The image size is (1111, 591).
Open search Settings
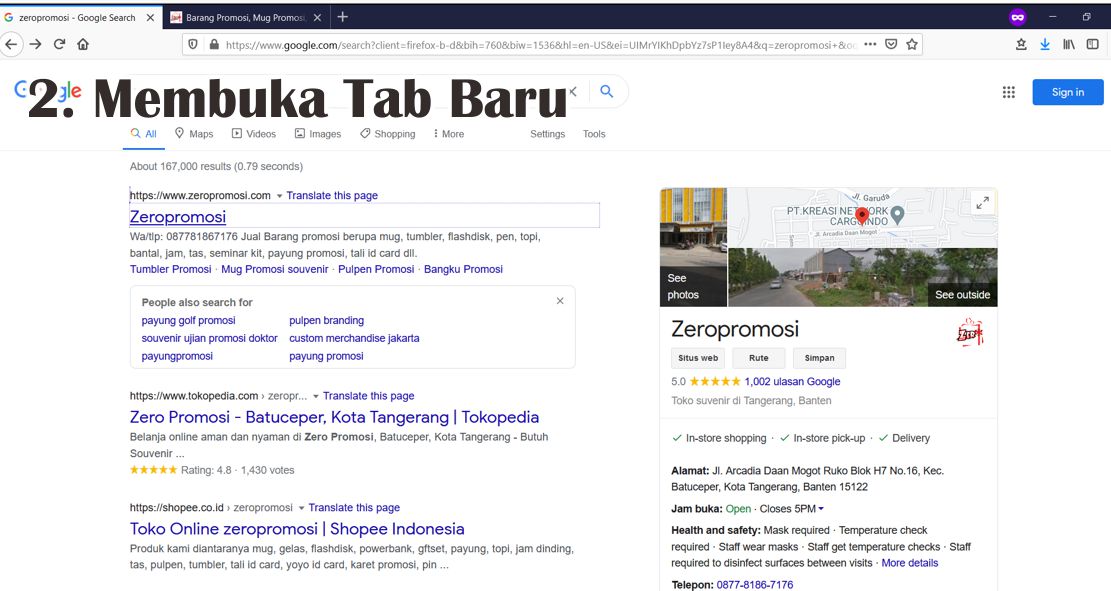548,133
